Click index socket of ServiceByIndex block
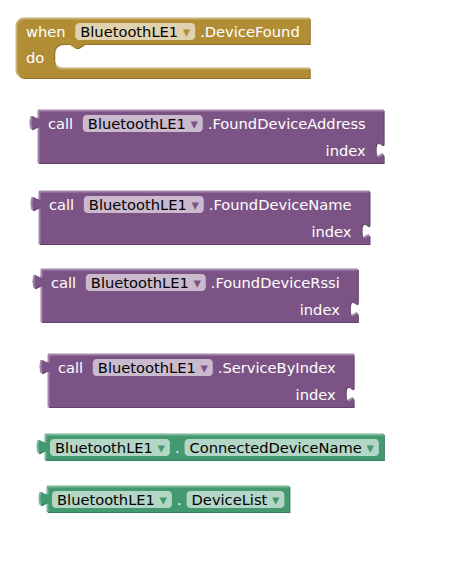 pyautogui.click(x=351, y=395)
